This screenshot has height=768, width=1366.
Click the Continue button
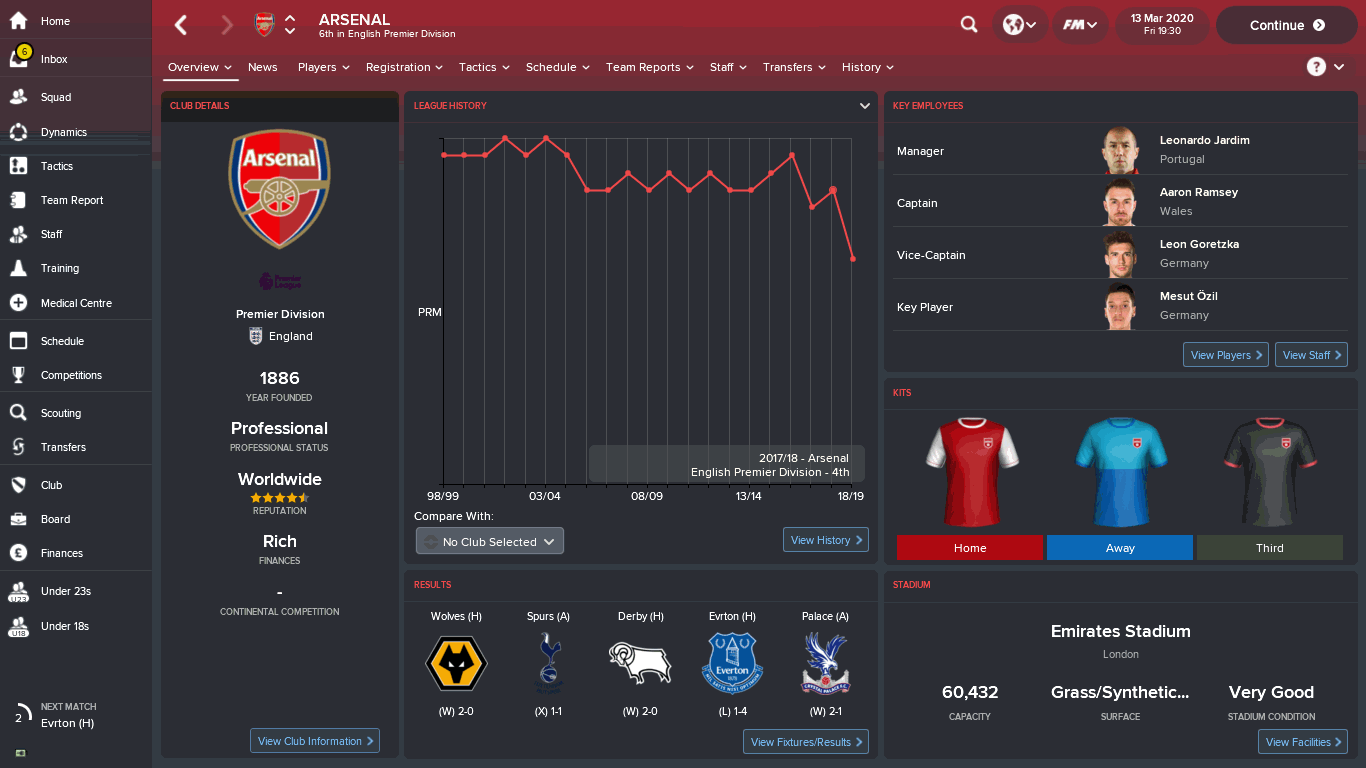[1287, 25]
